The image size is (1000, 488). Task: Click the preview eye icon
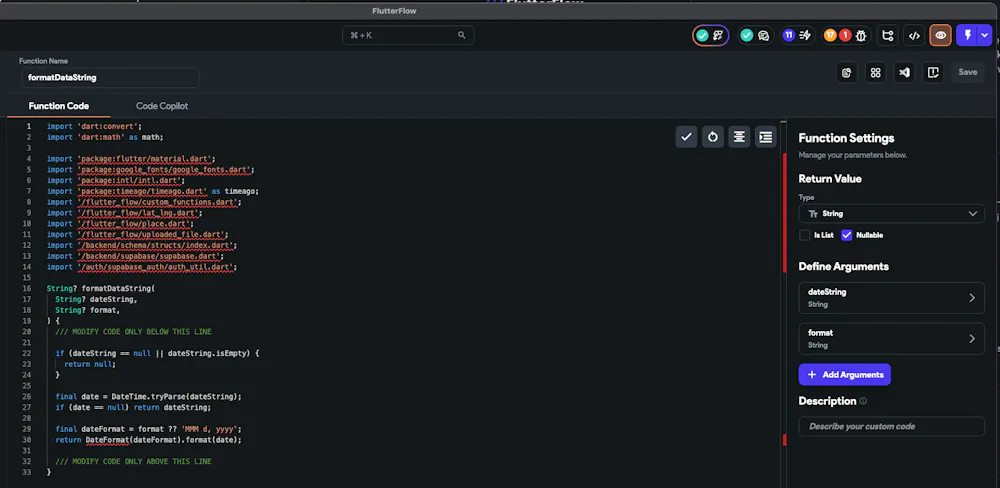941,36
